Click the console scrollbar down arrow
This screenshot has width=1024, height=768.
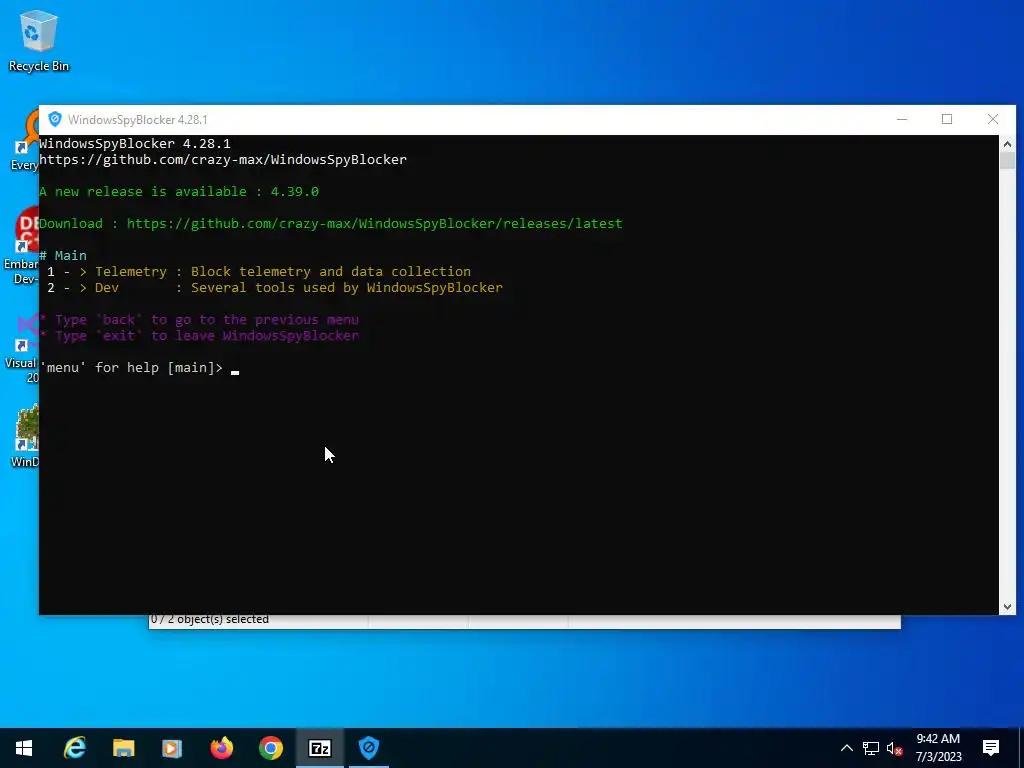(1007, 607)
